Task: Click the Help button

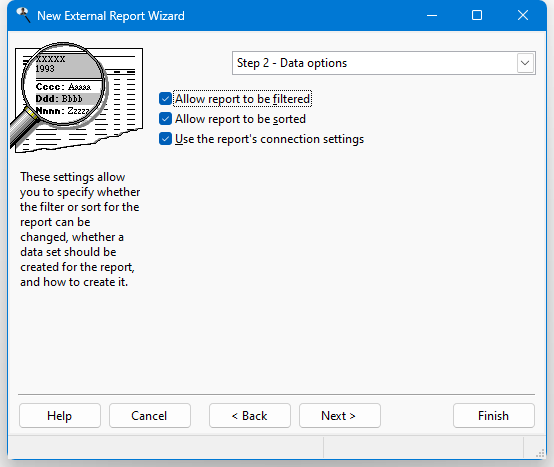Action: tap(60, 416)
